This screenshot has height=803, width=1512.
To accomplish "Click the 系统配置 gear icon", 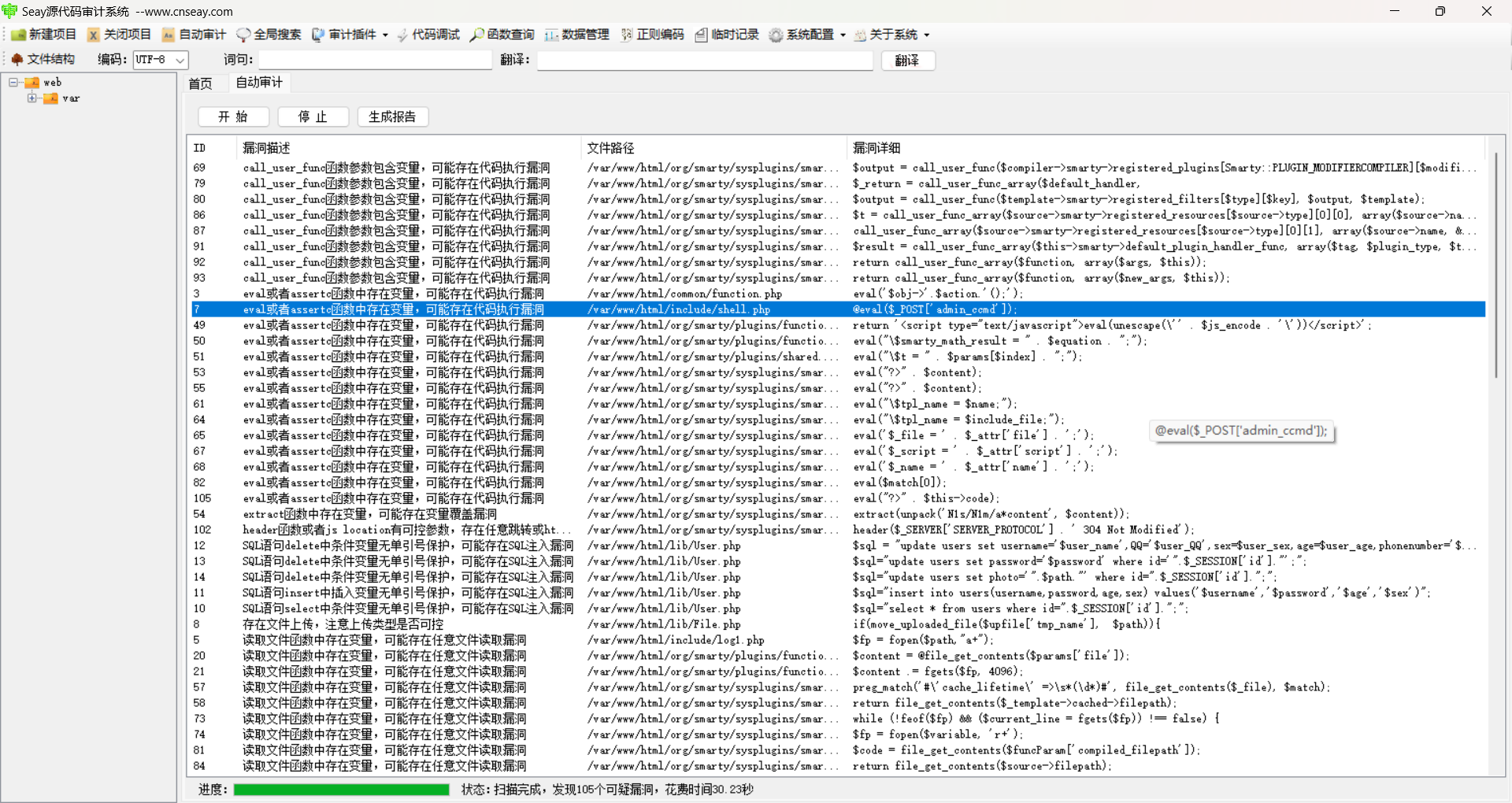I will pyautogui.click(x=776, y=35).
